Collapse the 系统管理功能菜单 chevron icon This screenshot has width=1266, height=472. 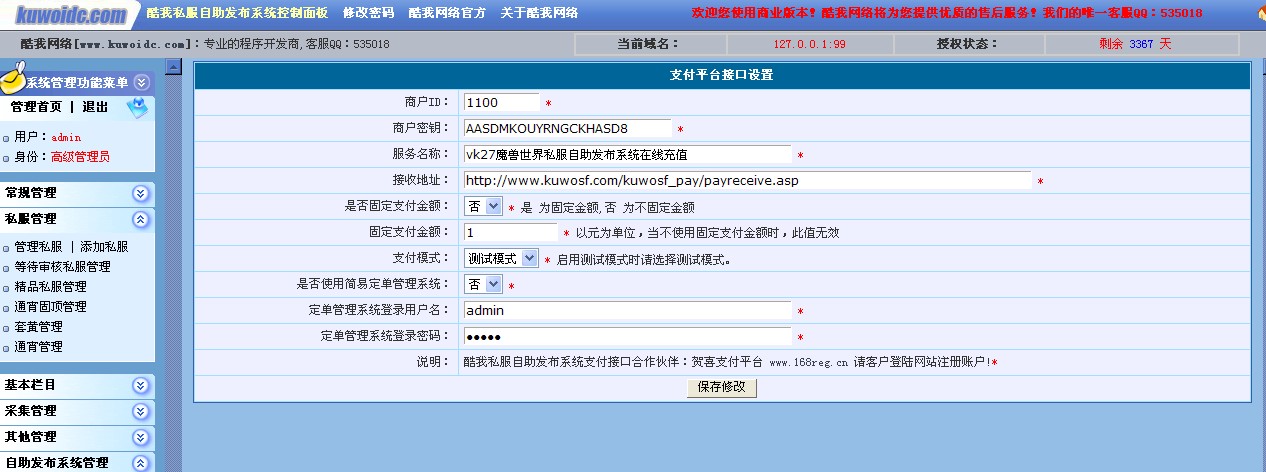coord(142,83)
